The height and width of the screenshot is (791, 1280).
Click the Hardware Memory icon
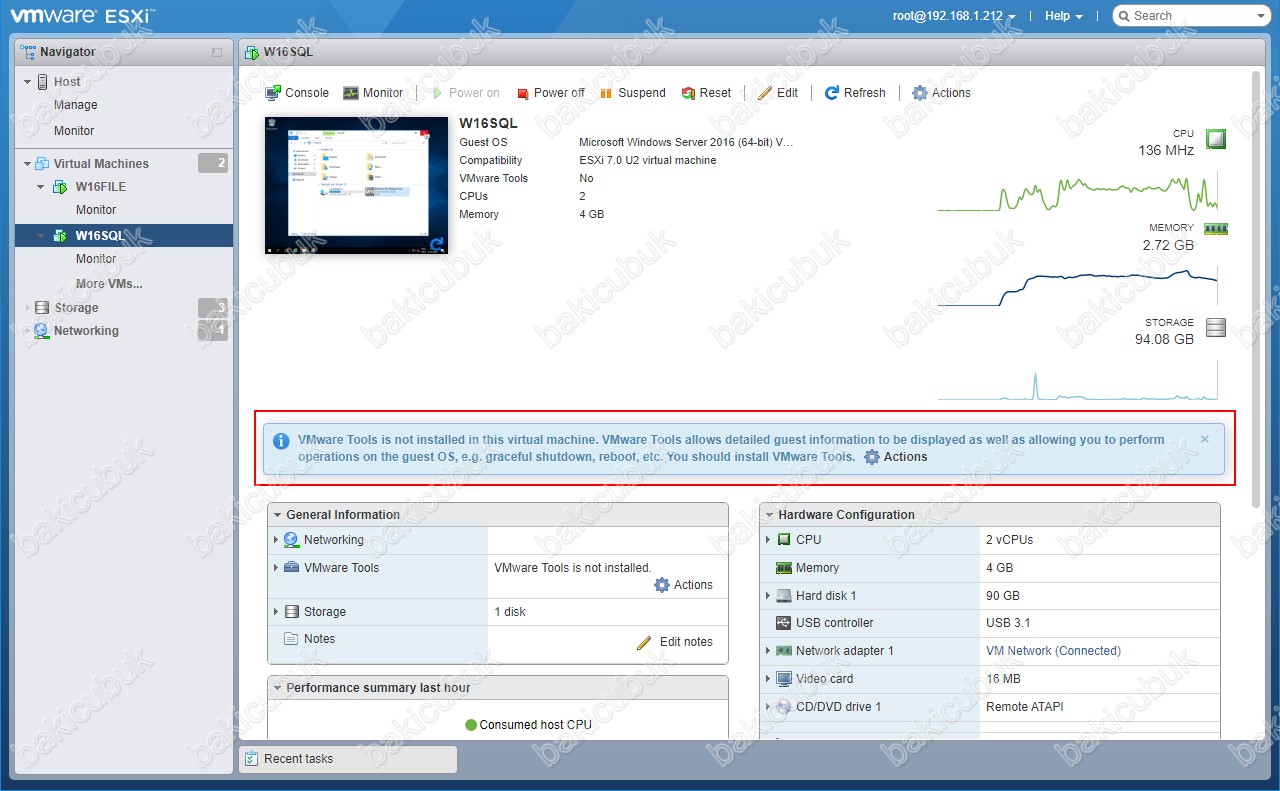(784, 568)
